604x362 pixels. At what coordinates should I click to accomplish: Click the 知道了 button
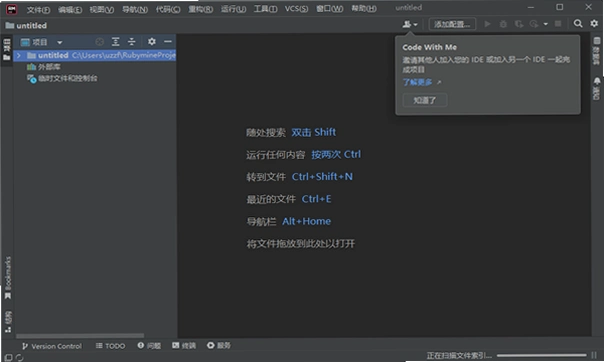coord(425,100)
